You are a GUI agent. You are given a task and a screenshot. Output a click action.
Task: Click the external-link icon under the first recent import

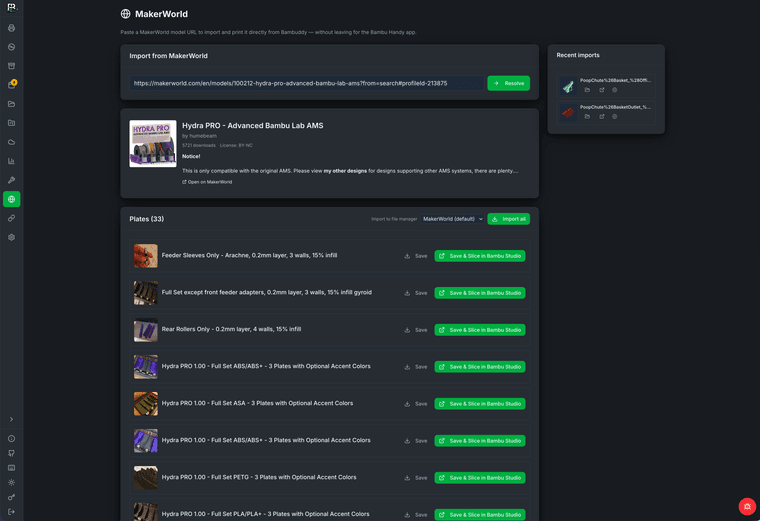click(x=602, y=90)
